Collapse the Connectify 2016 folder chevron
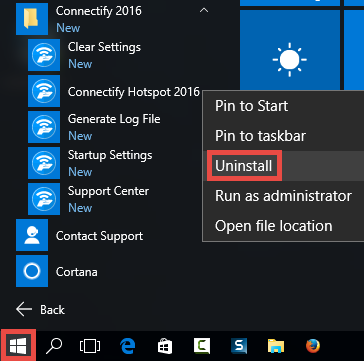Image resolution: width=364 pixels, height=361 pixels. (204, 11)
